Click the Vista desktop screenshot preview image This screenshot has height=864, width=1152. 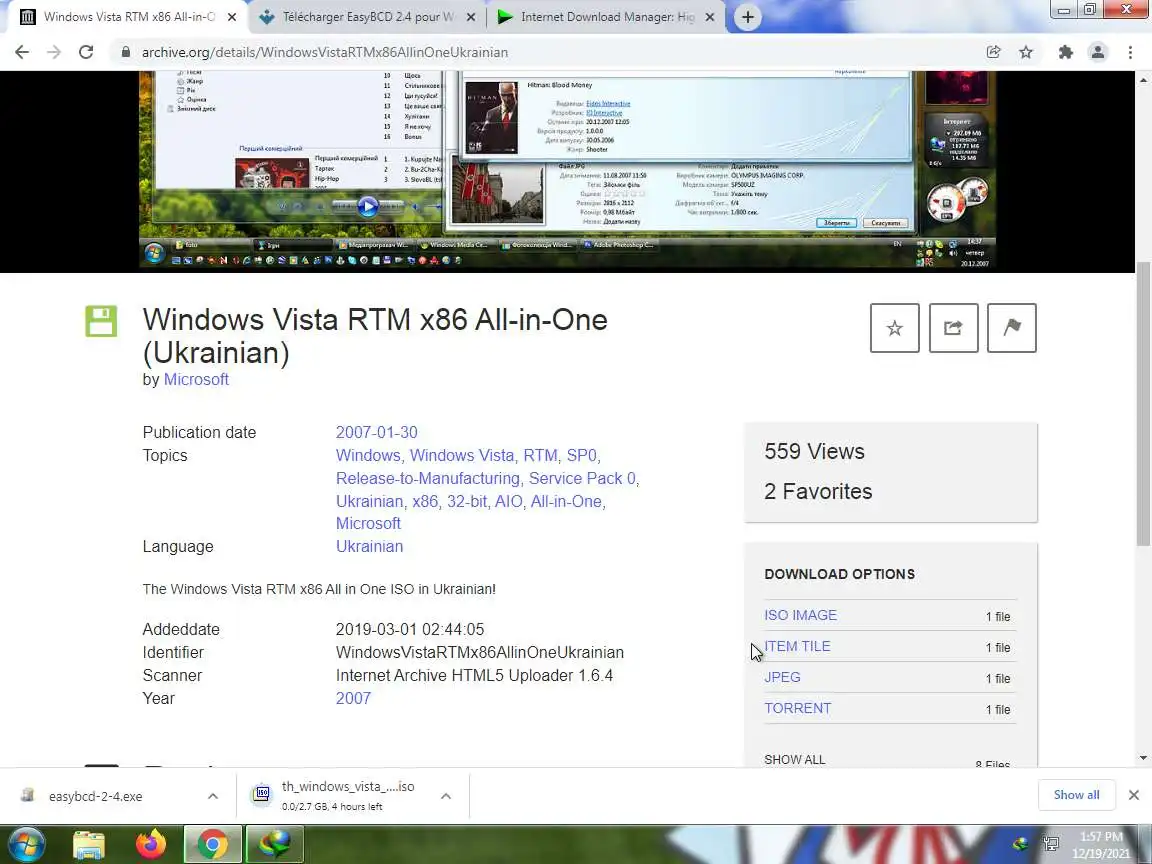point(567,170)
